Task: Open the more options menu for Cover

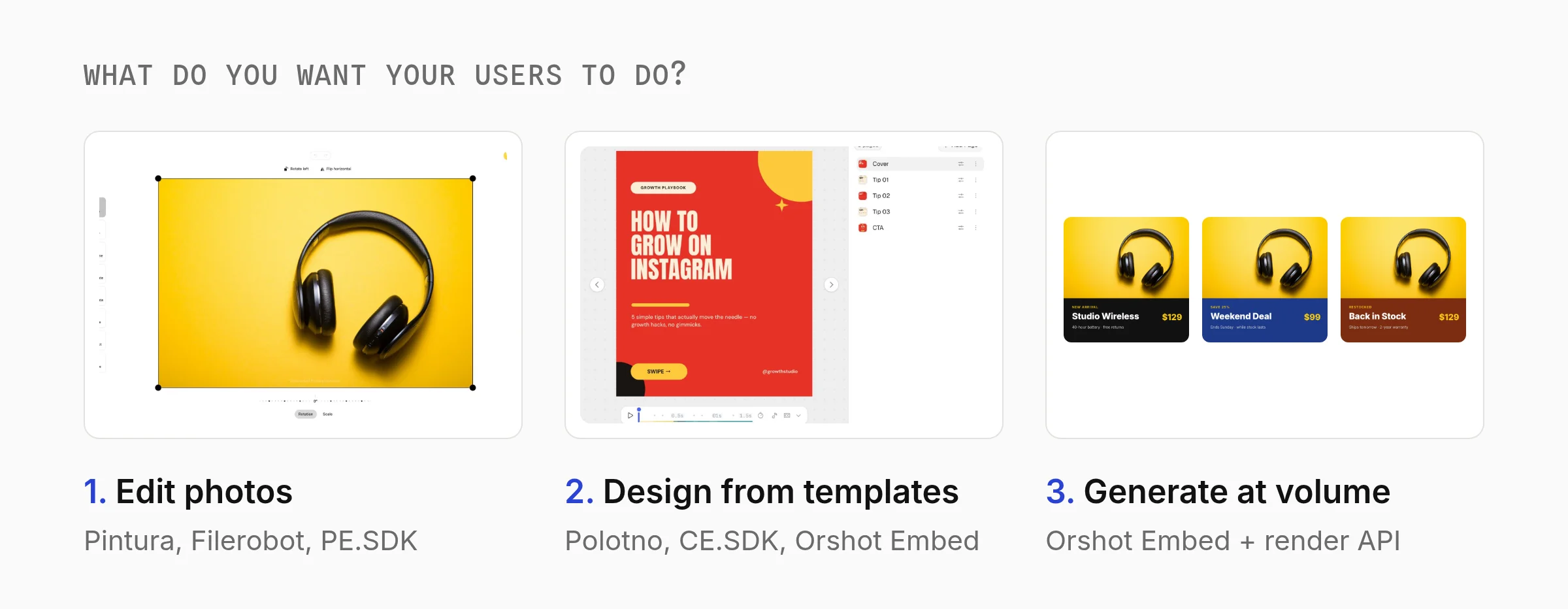Action: point(975,164)
